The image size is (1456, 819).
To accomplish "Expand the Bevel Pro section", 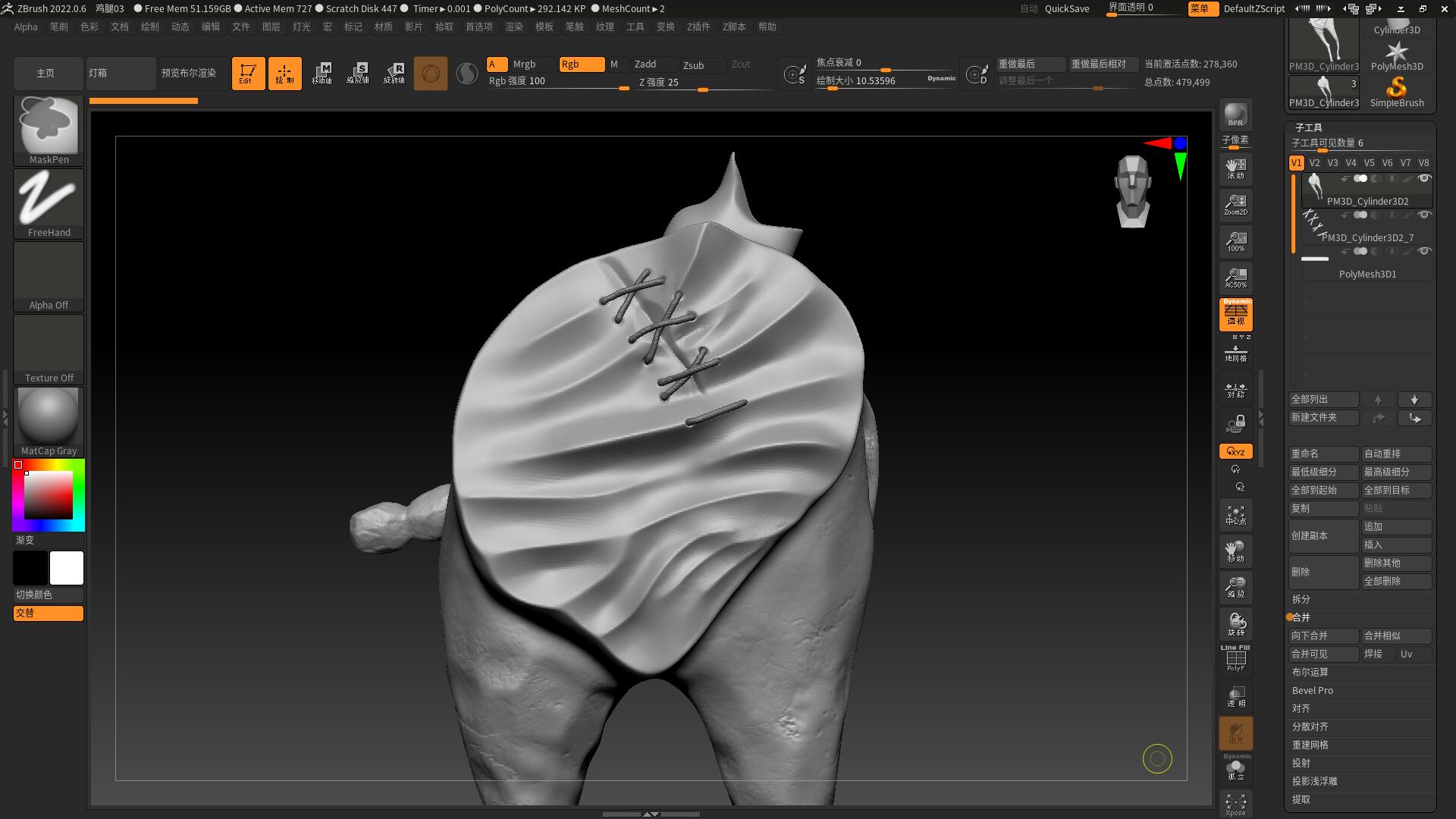I will (1313, 690).
